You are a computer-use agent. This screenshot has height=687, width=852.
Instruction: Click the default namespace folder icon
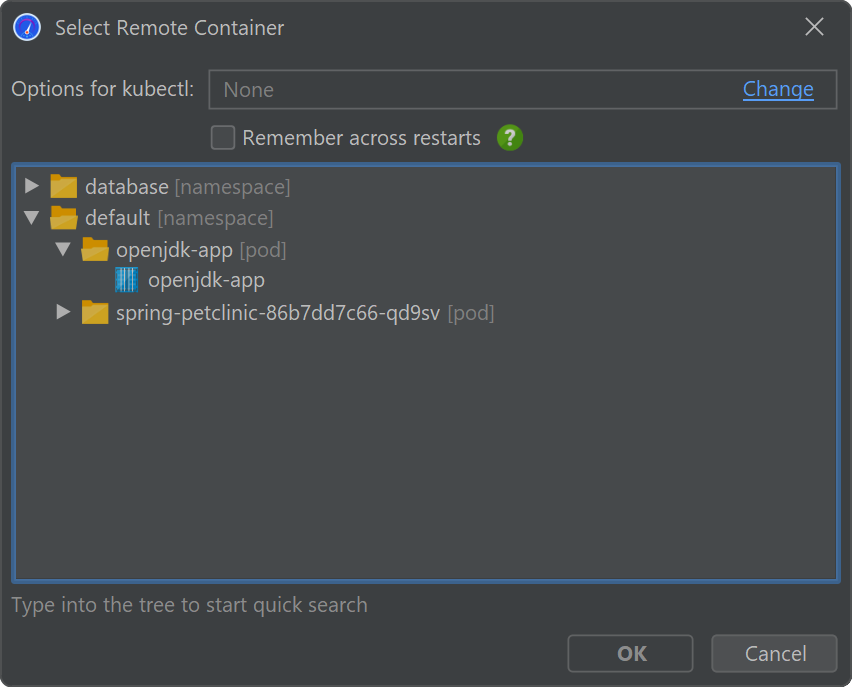pos(64,218)
